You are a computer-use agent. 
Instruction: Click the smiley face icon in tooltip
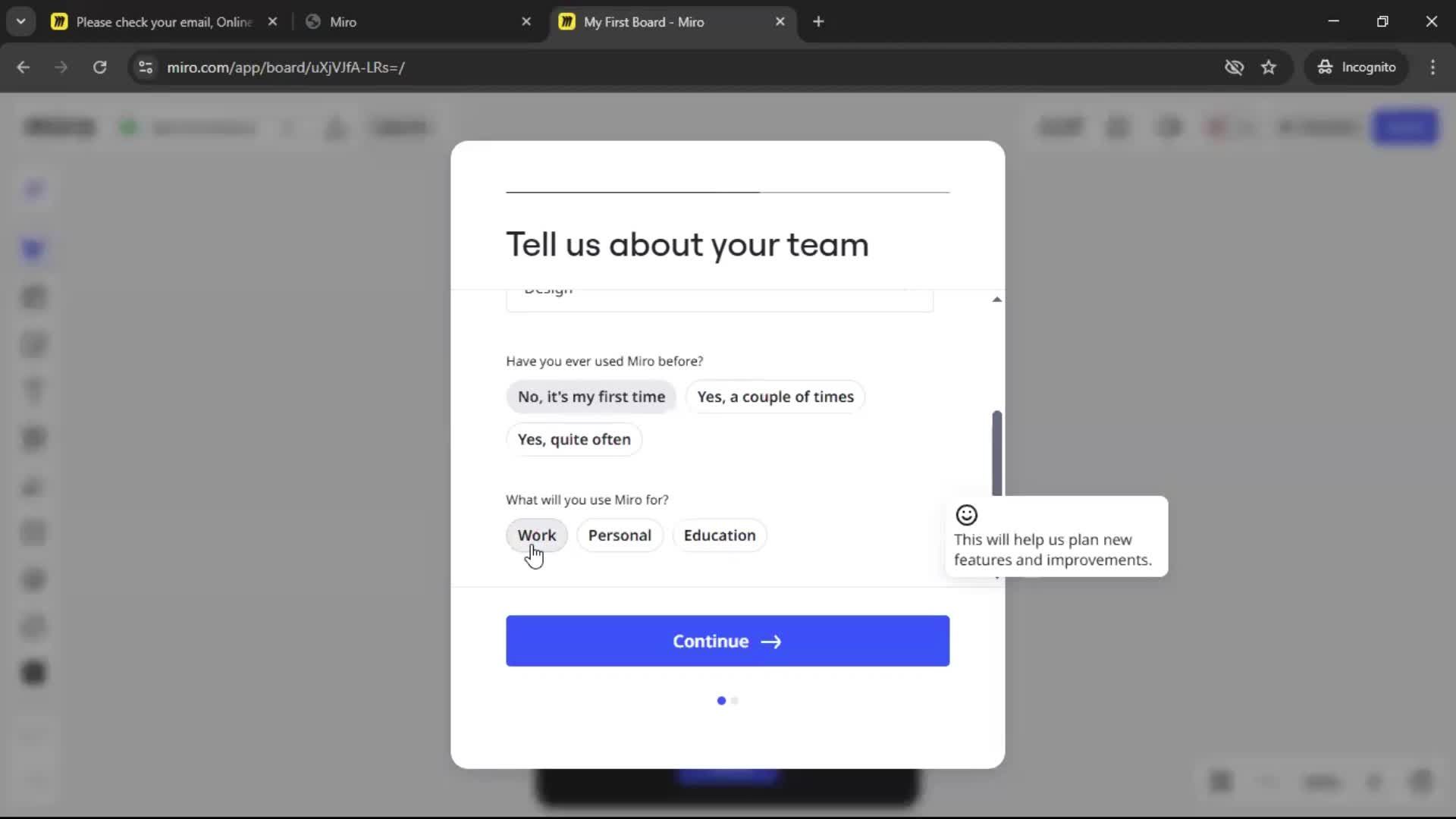click(x=966, y=516)
